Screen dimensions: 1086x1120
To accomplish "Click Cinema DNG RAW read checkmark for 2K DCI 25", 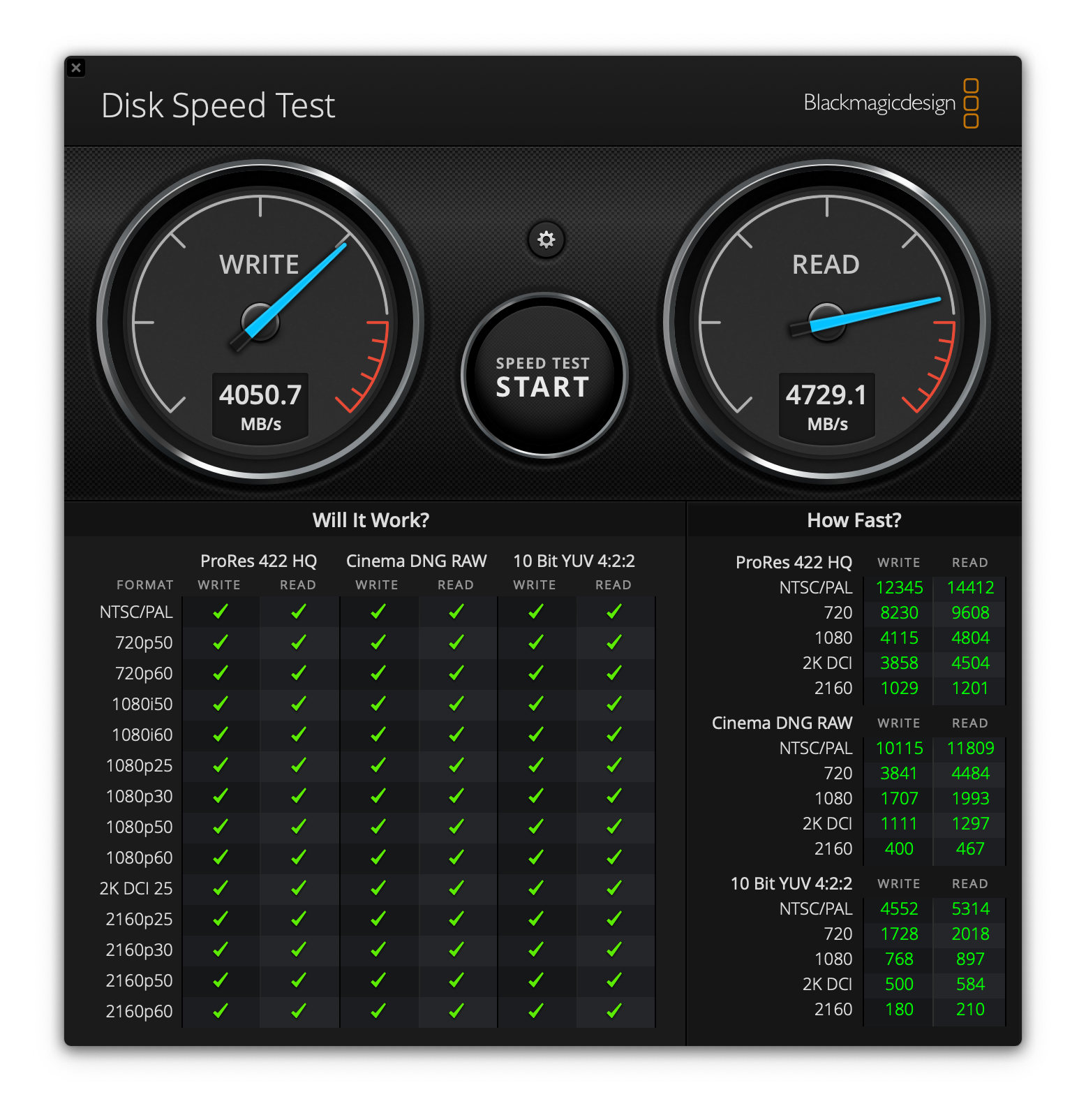I will point(456,888).
